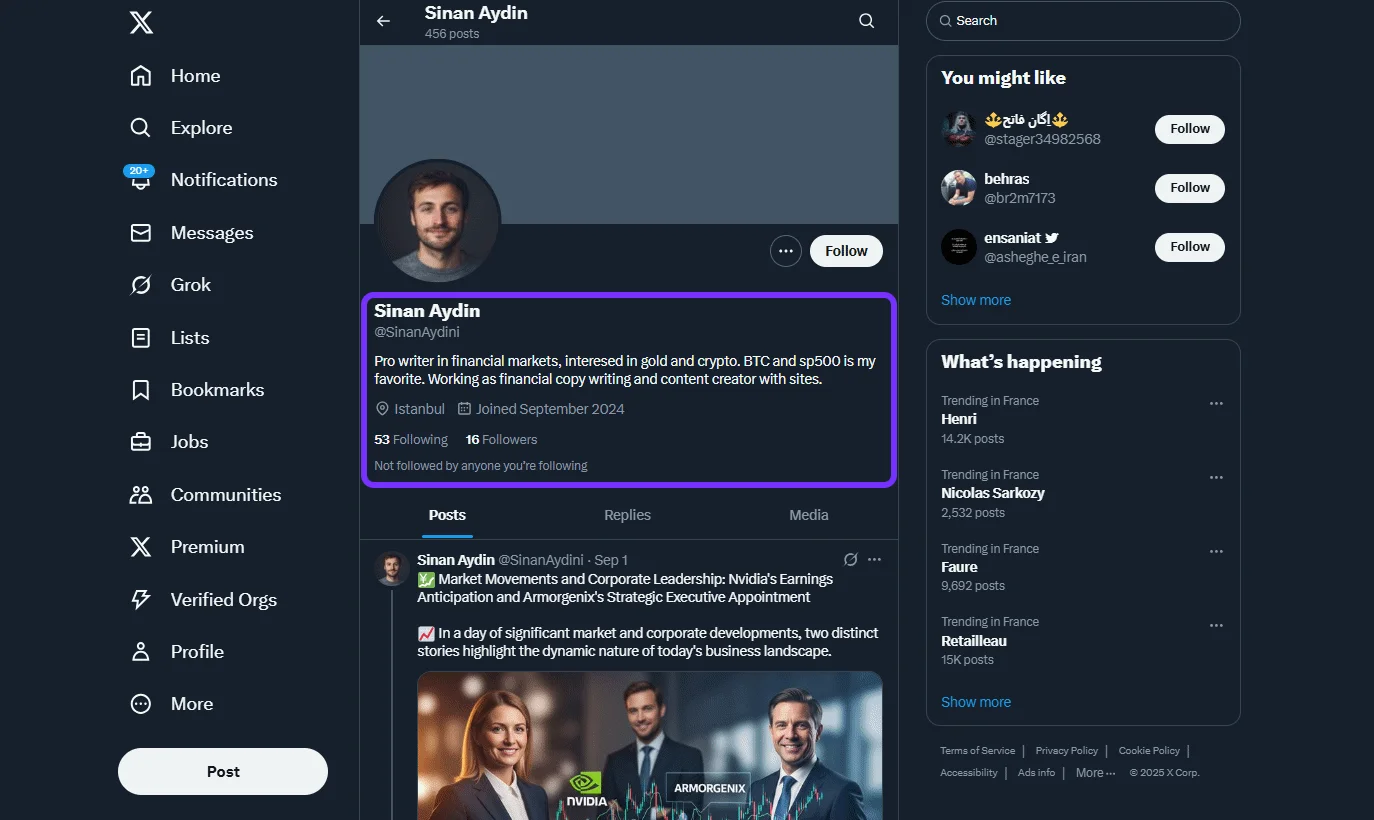Open Sinan Aydin's profile picture
Viewport: 1374px width, 820px height.
click(x=437, y=220)
